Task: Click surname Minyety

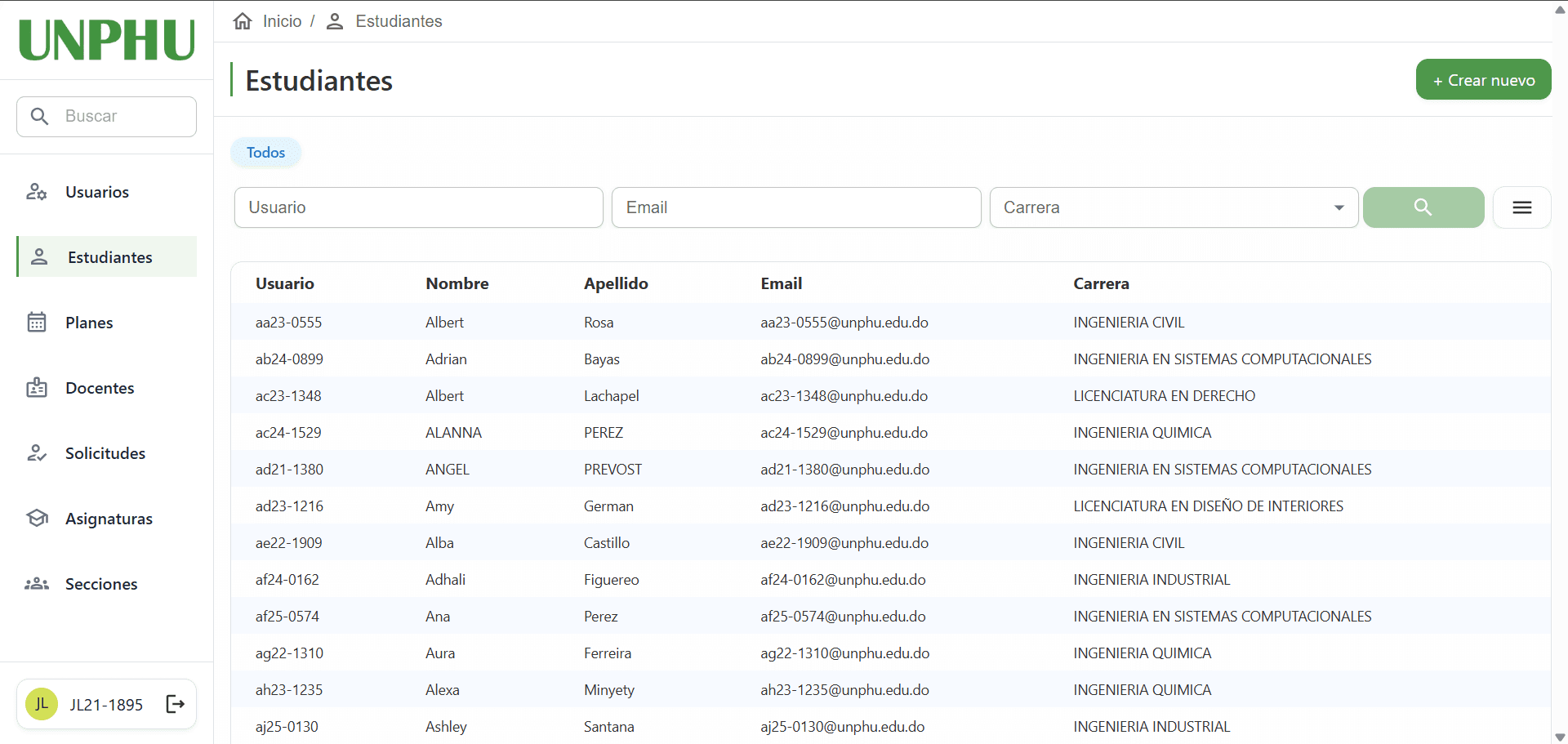Action: click(x=609, y=690)
